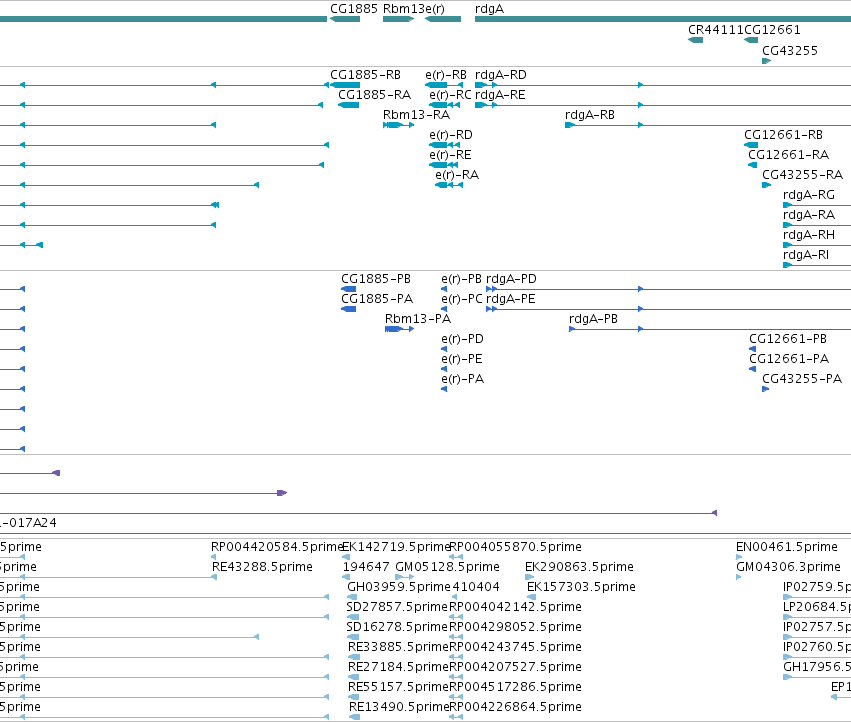Click the CR44111 gene label
Image resolution: width=851 pixels, height=722 pixels.
click(716, 30)
